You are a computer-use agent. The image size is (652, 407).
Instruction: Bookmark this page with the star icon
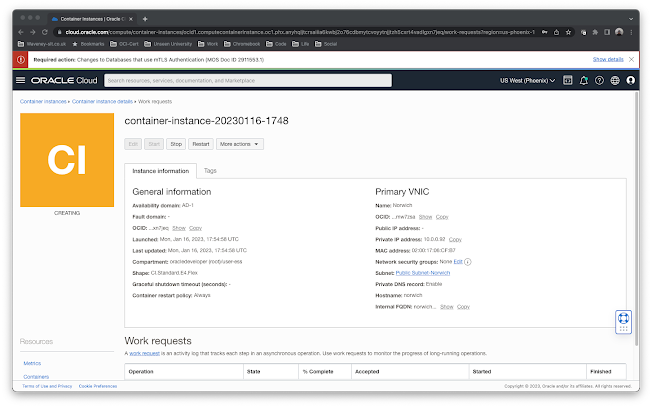click(x=568, y=32)
